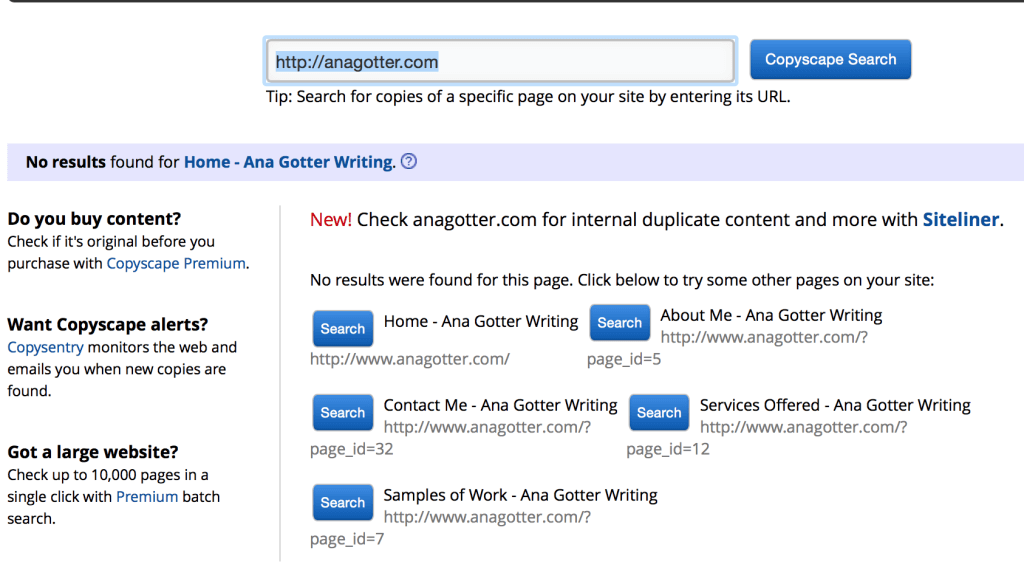
Task: Click the 'Samples of Work - Ana Gotter Writing' title
Action: [520, 495]
